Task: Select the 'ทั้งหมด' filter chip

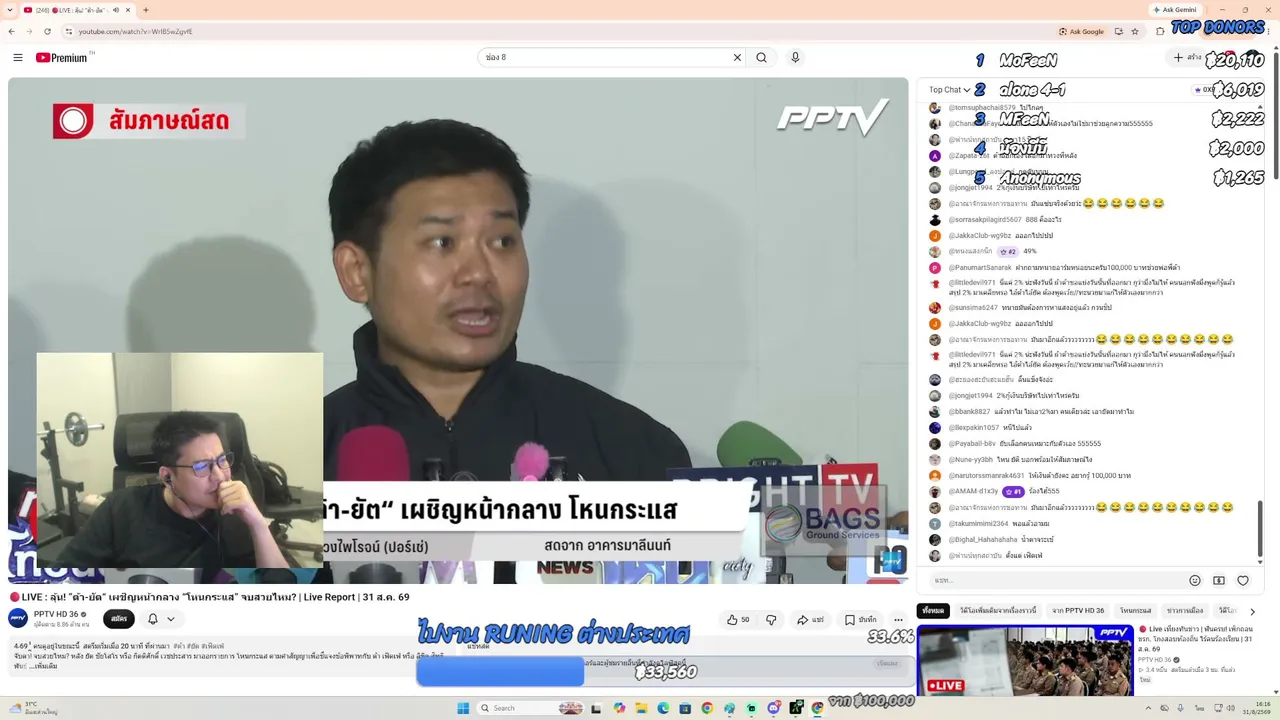Action: tap(933, 610)
